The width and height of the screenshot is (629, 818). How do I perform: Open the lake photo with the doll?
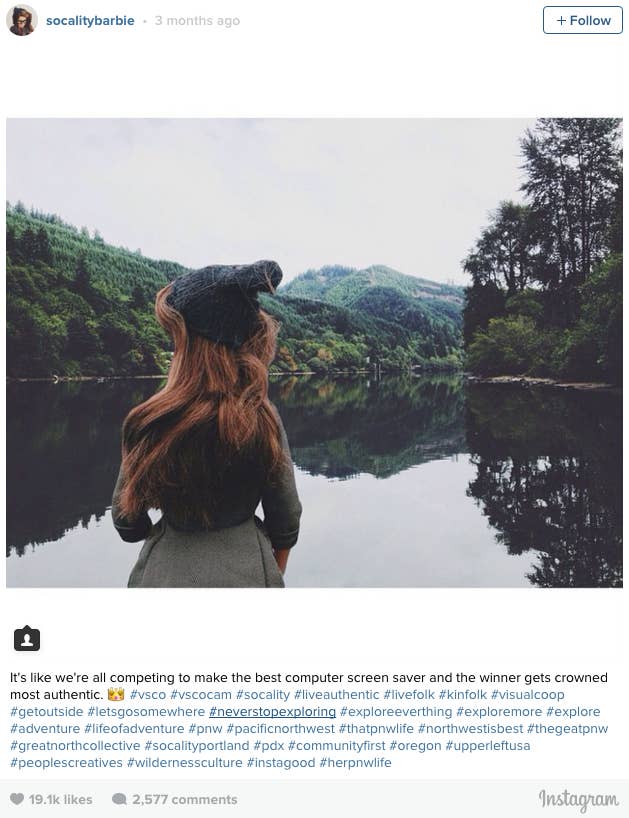314,353
